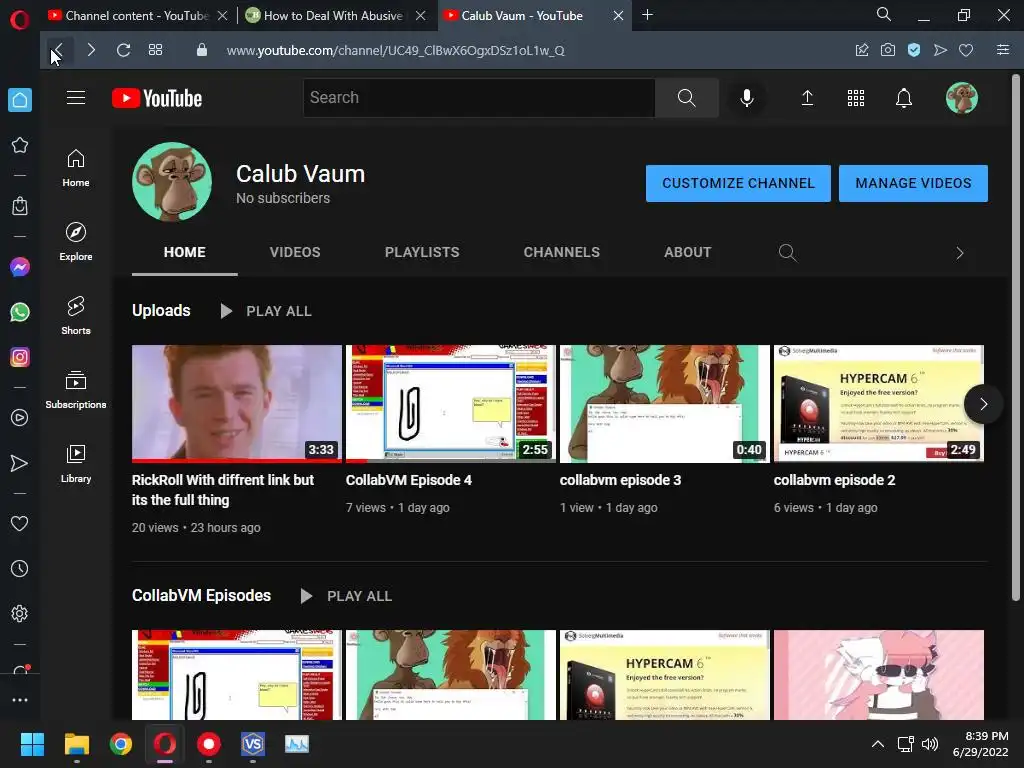Switch to How to Deal With Abusive tab
Screen dimensions: 1024x768
click(333, 16)
